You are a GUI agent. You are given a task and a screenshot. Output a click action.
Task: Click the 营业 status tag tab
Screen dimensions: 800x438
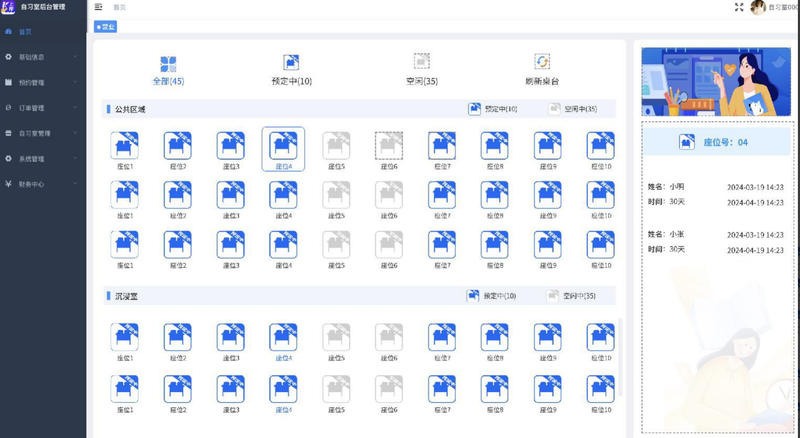click(x=106, y=27)
